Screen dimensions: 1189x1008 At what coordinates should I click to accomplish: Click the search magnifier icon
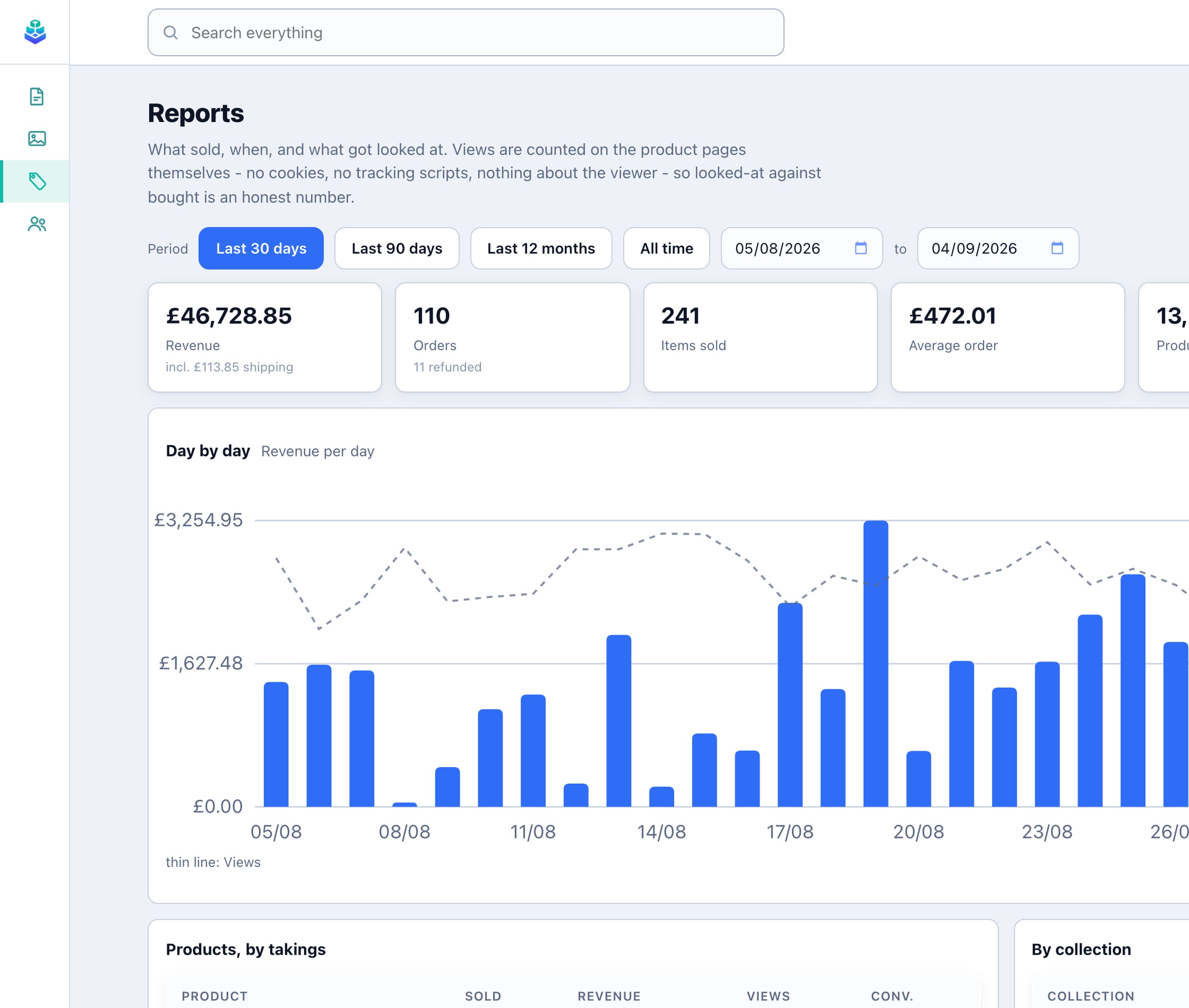coord(171,33)
